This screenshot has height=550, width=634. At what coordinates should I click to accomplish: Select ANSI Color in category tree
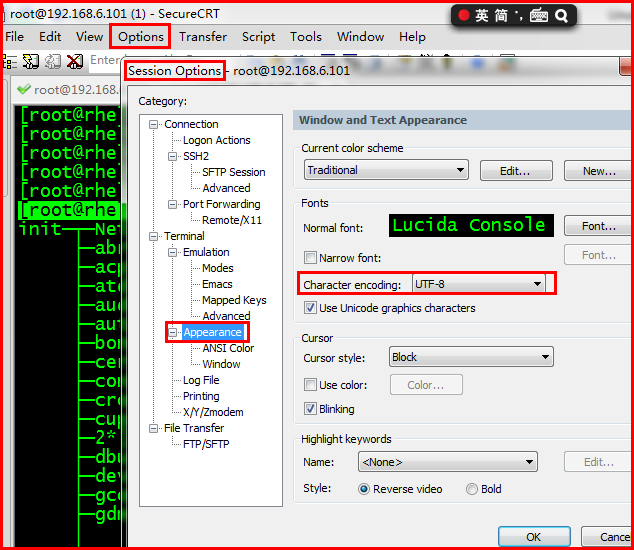[x=228, y=348]
